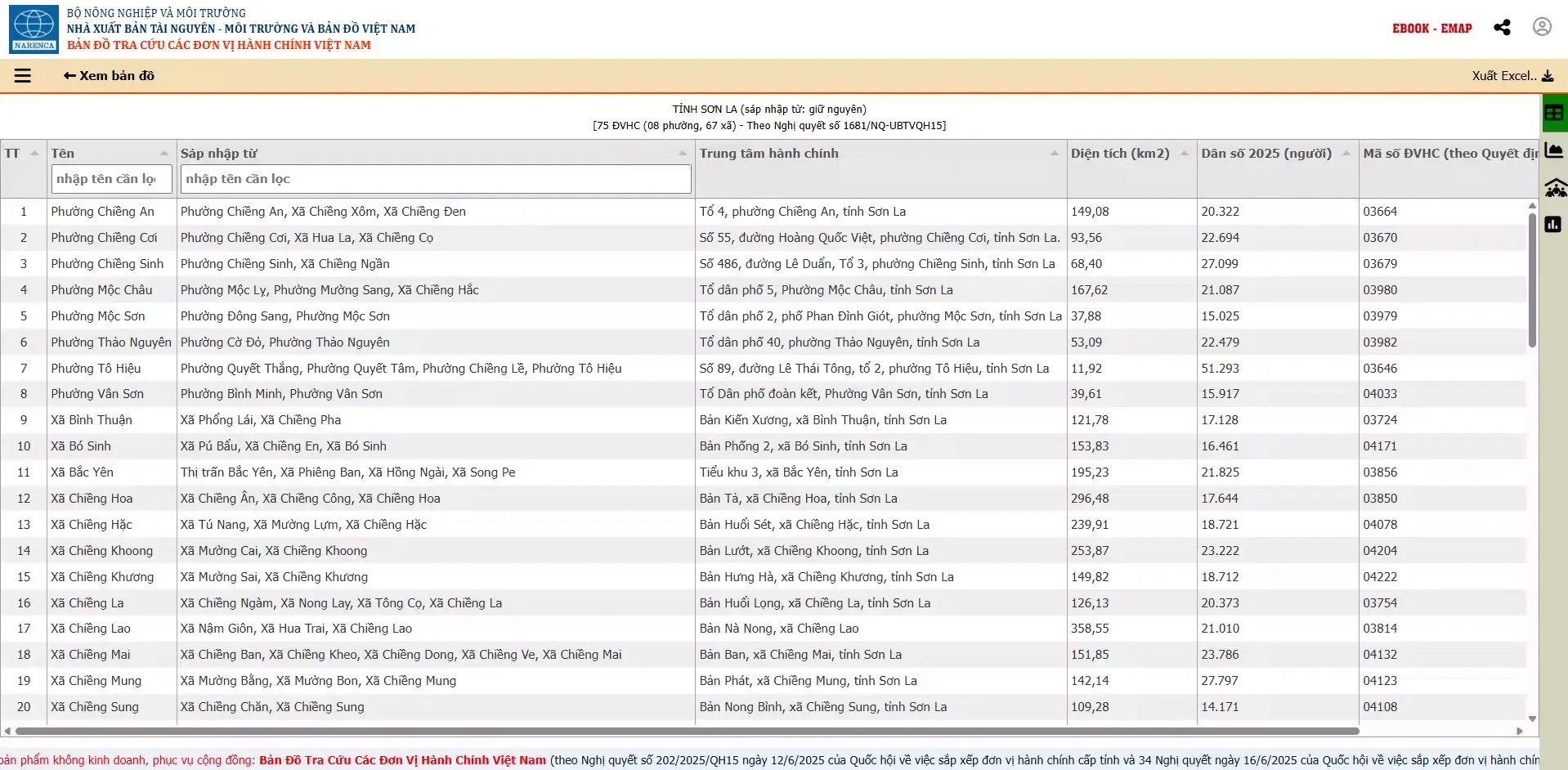The image size is (1568, 770).
Task: Click the NARENCA logo
Action: 34,29
